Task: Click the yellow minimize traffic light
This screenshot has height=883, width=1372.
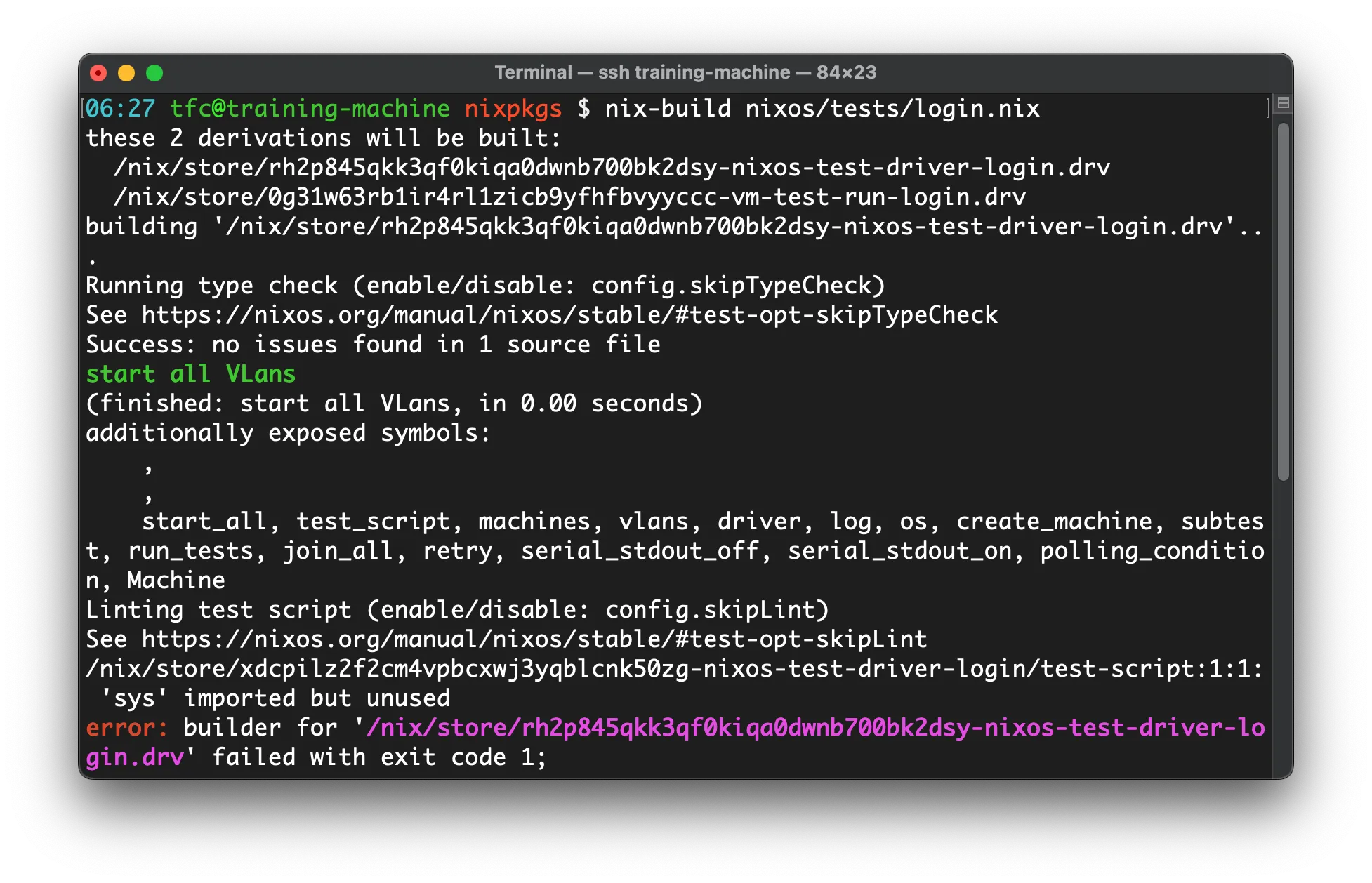Action: point(126,72)
